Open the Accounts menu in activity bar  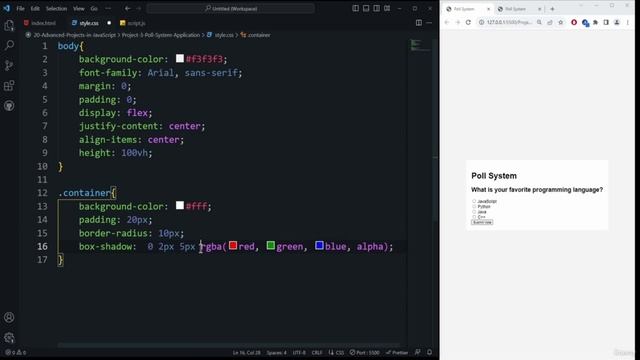[x=9, y=318]
